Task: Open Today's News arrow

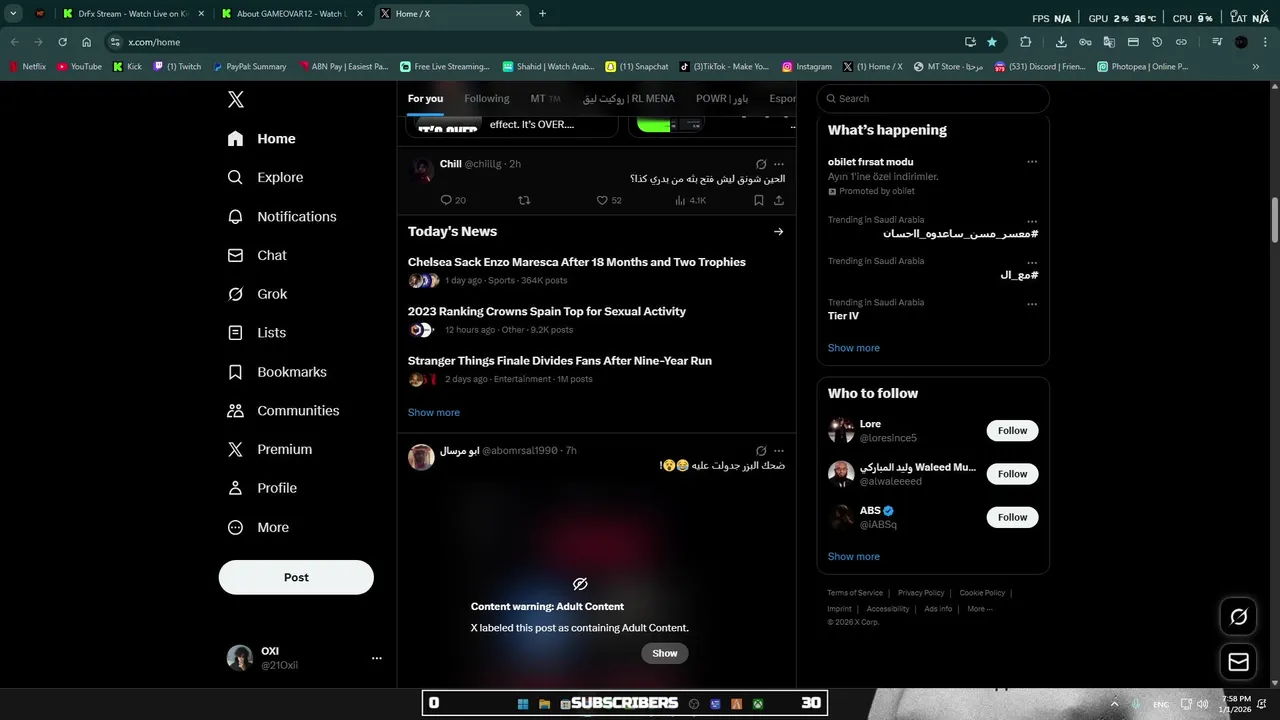Action: point(778,232)
